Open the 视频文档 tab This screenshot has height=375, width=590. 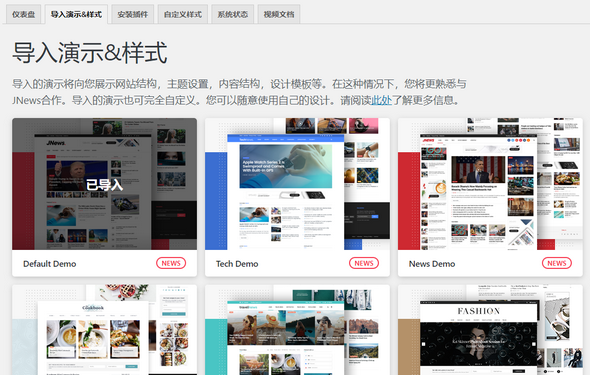click(279, 14)
